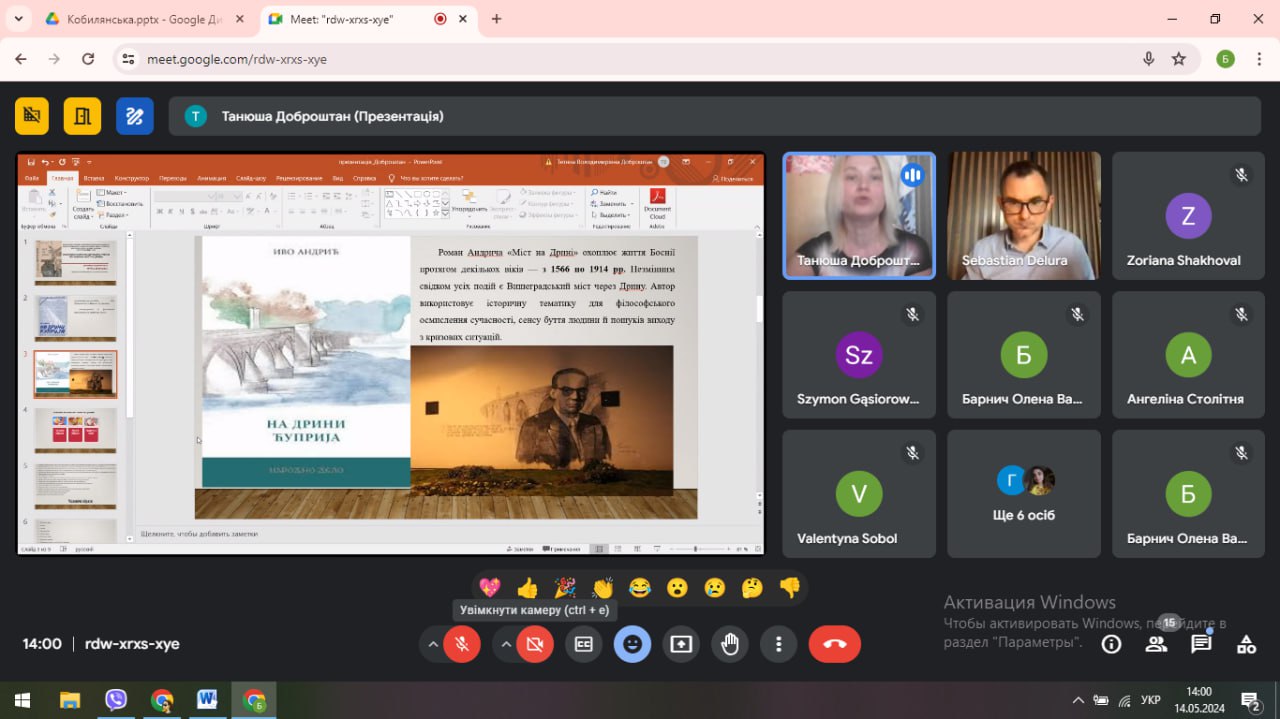Expand audio settings arrow beside microphone
The image size is (1280, 719).
click(x=432, y=645)
